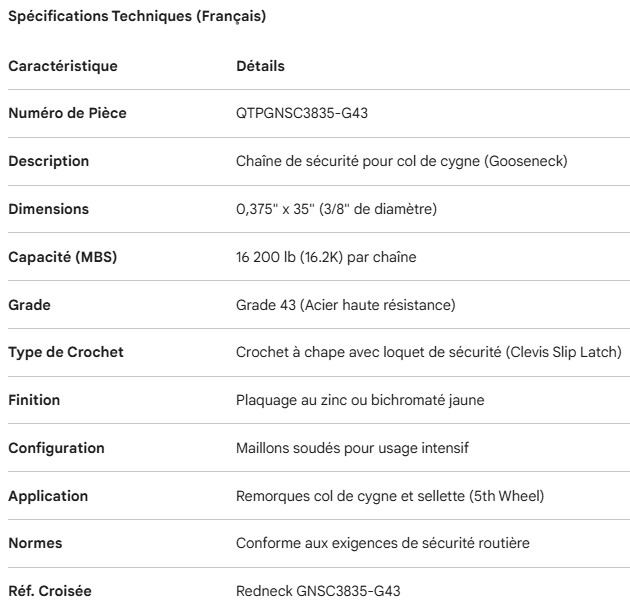This screenshot has height=607, width=630.
Task: Click the "Dimensions" row label
Action: click(x=48, y=209)
